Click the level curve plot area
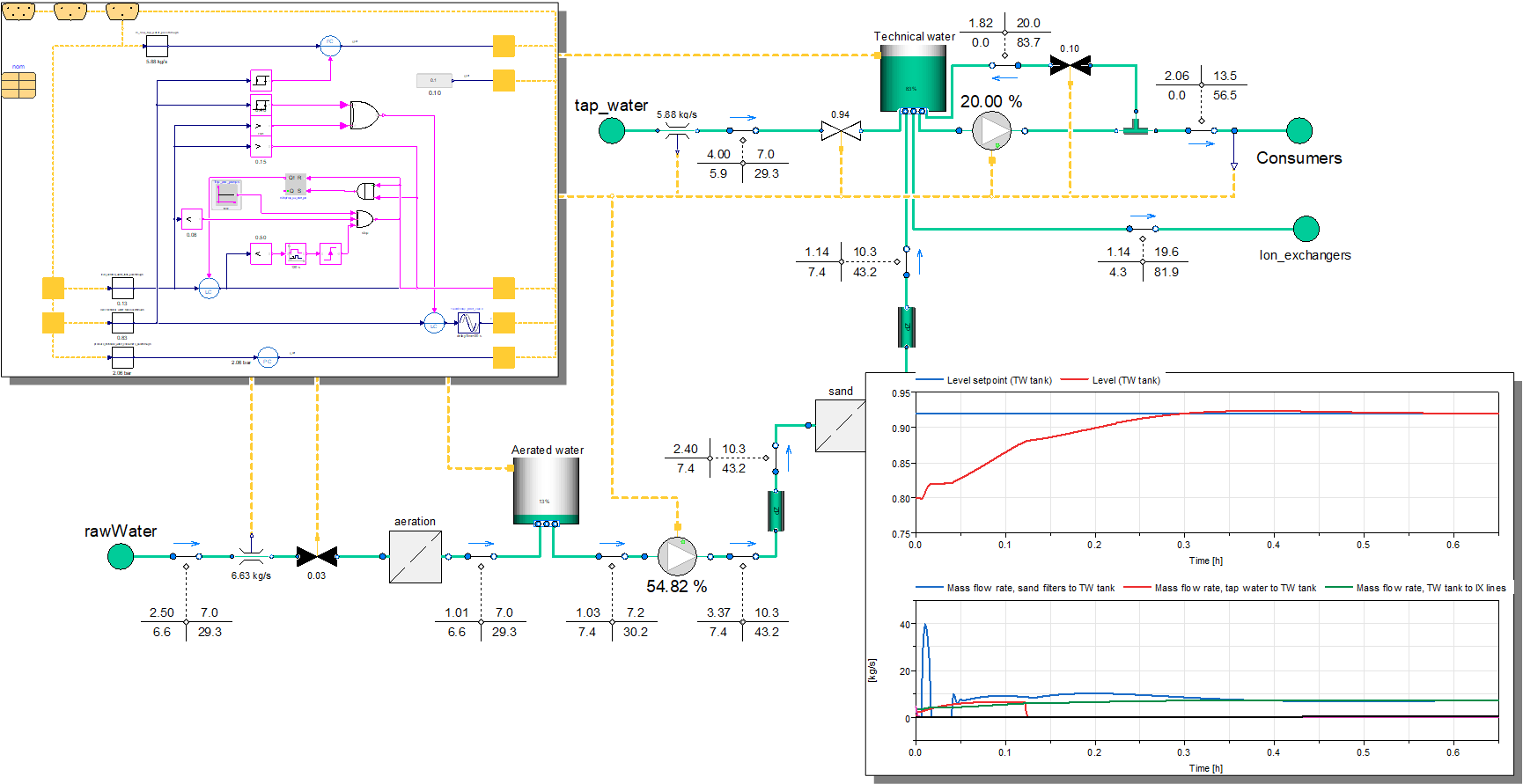Image resolution: width=1523 pixels, height=784 pixels. click(1207, 463)
